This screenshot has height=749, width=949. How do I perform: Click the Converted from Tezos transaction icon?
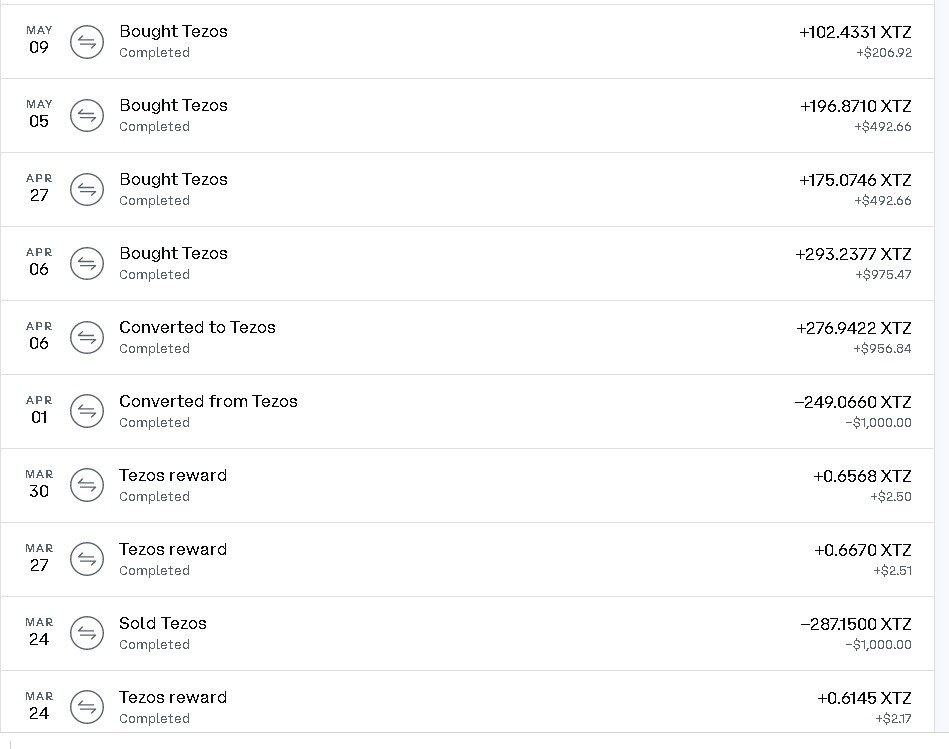87,411
